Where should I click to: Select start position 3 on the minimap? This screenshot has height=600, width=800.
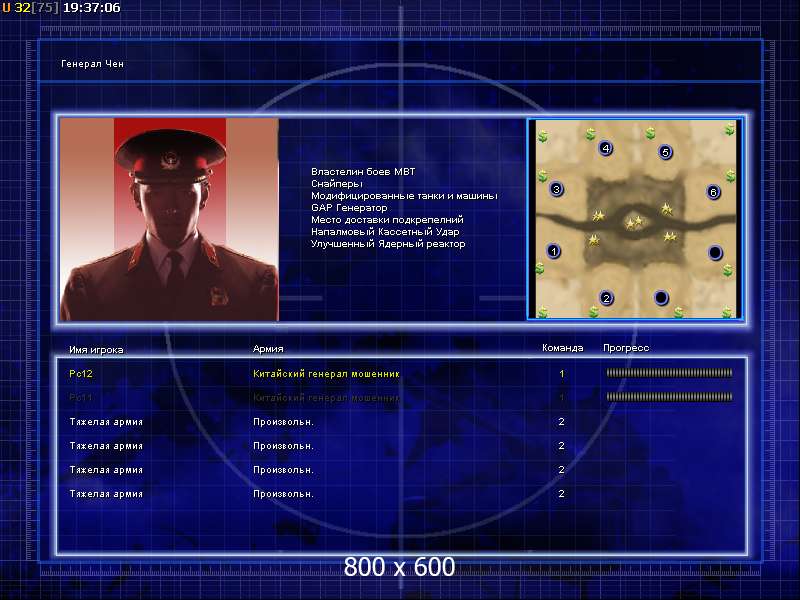pyautogui.click(x=556, y=189)
